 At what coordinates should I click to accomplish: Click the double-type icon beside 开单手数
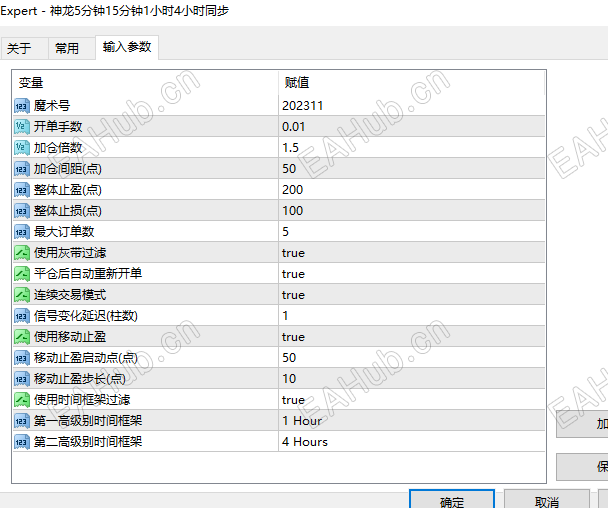coord(22,127)
